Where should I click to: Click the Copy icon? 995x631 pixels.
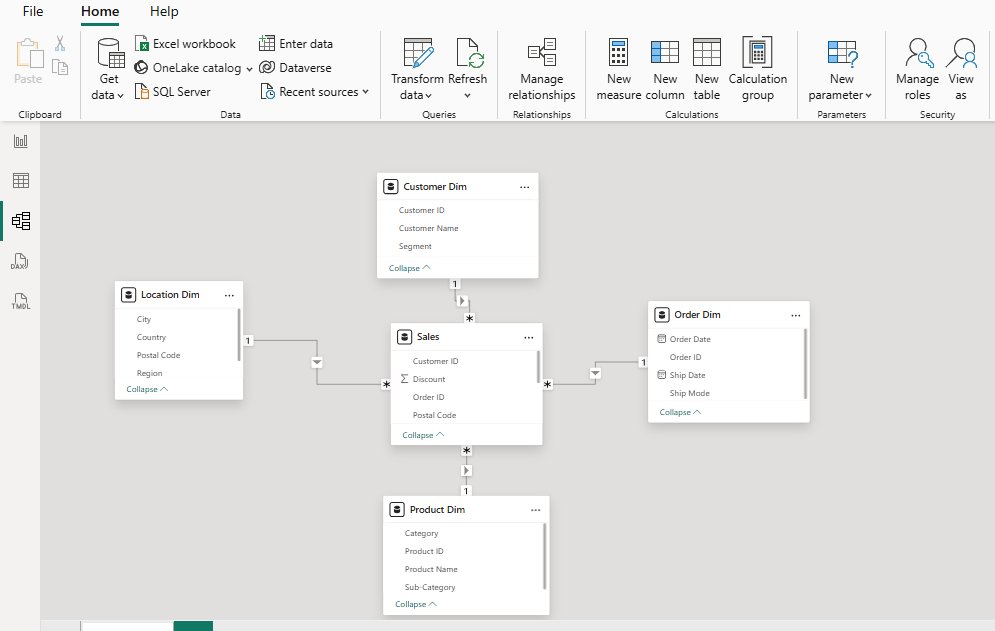point(60,67)
